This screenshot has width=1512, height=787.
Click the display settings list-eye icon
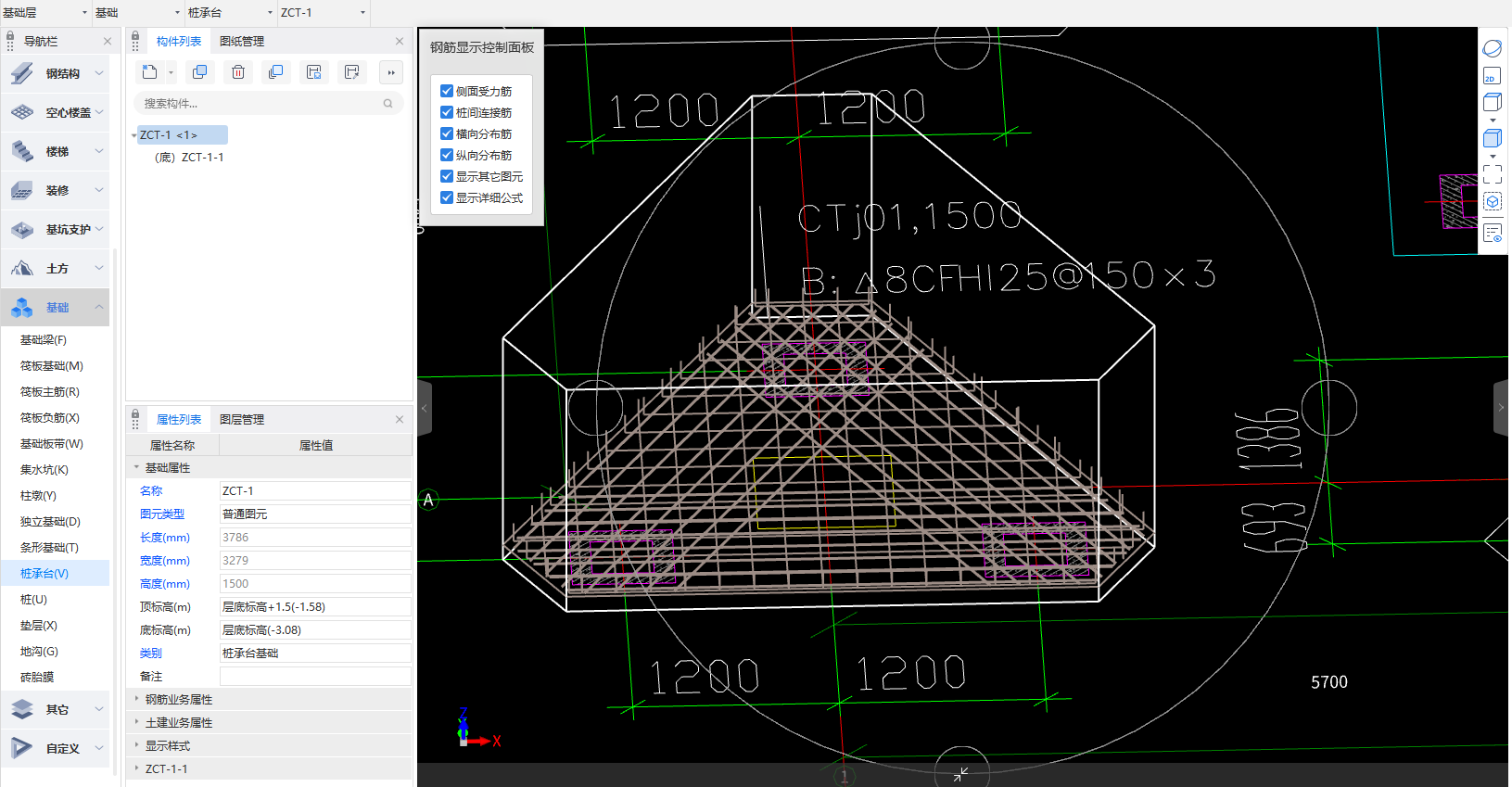point(1492,233)
